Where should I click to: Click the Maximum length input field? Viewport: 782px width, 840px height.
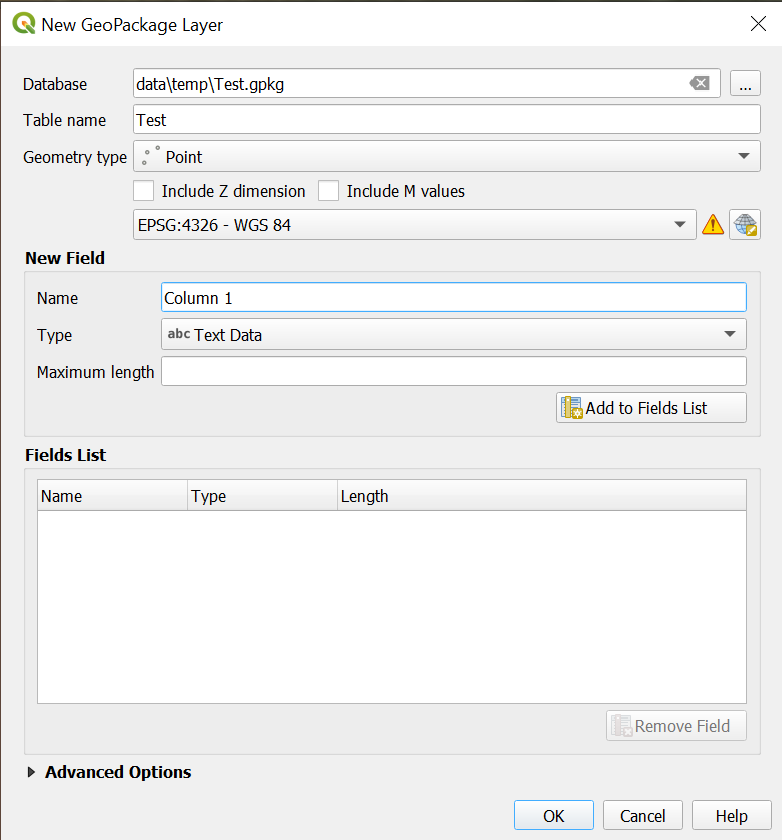pos(453,372)
